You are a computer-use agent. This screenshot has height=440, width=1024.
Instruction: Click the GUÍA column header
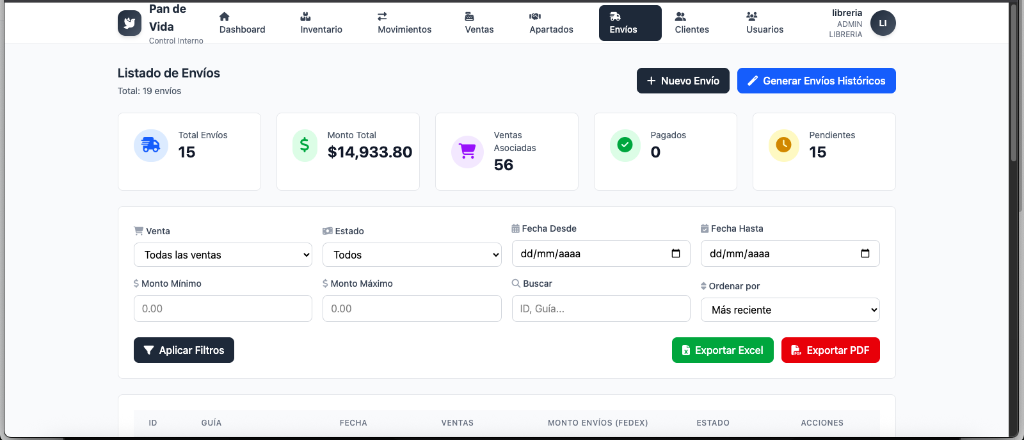(x=212, y=423)
